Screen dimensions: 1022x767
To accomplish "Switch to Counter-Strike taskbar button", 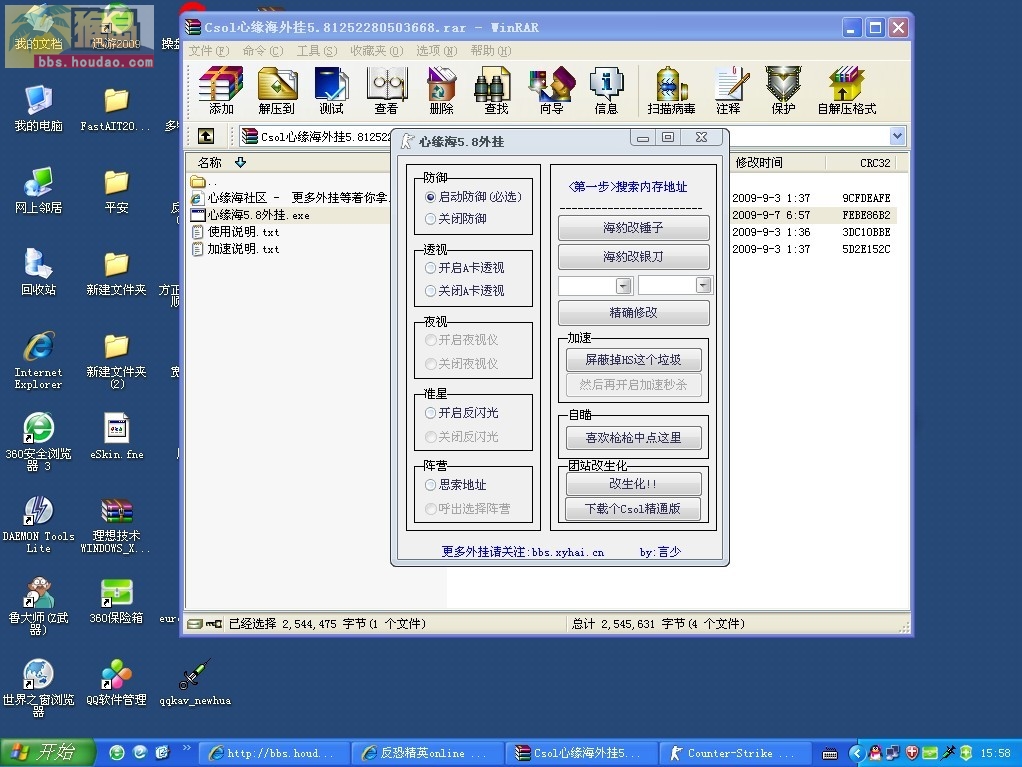I will [x=735, y=753].
